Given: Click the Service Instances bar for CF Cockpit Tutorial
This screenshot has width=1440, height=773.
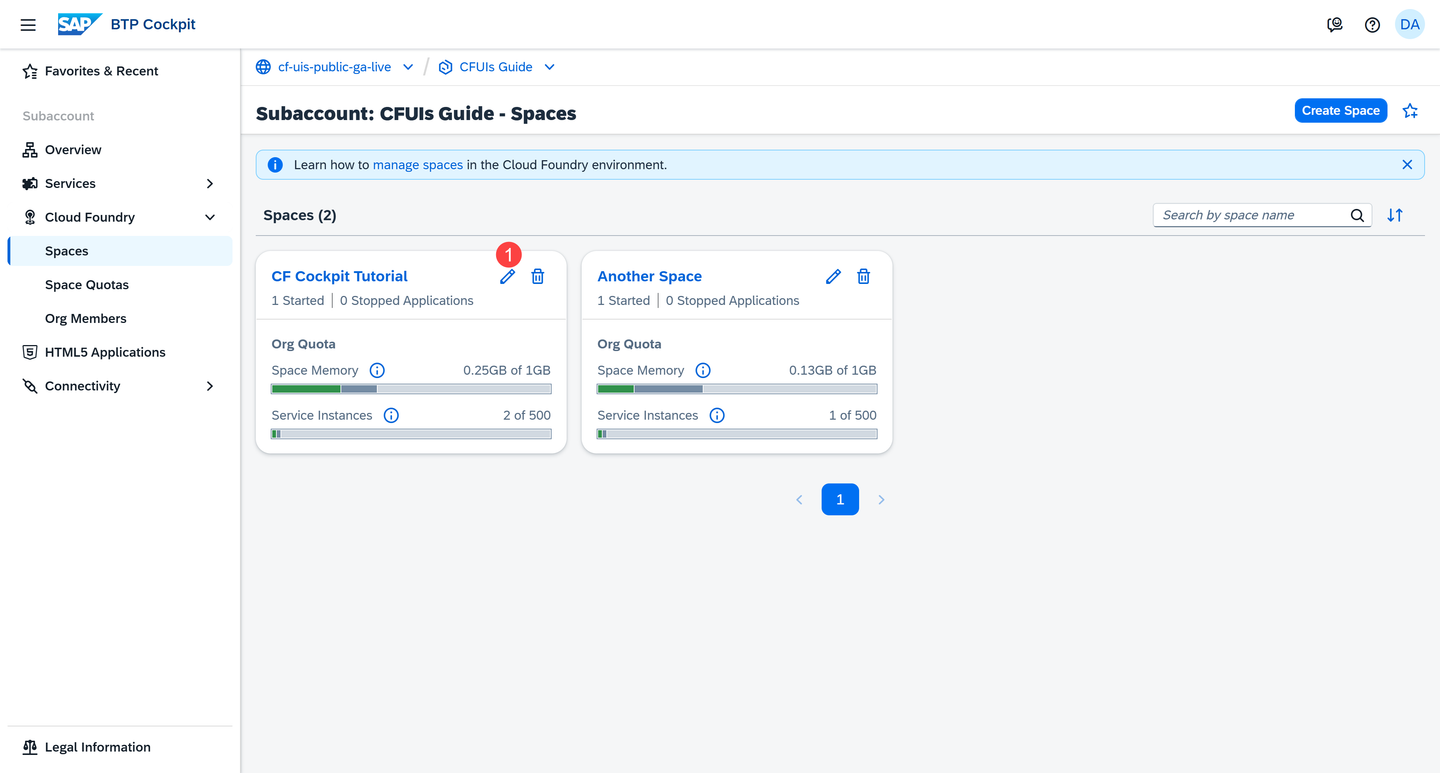Looking at the screenshot, I should (411, 434).
